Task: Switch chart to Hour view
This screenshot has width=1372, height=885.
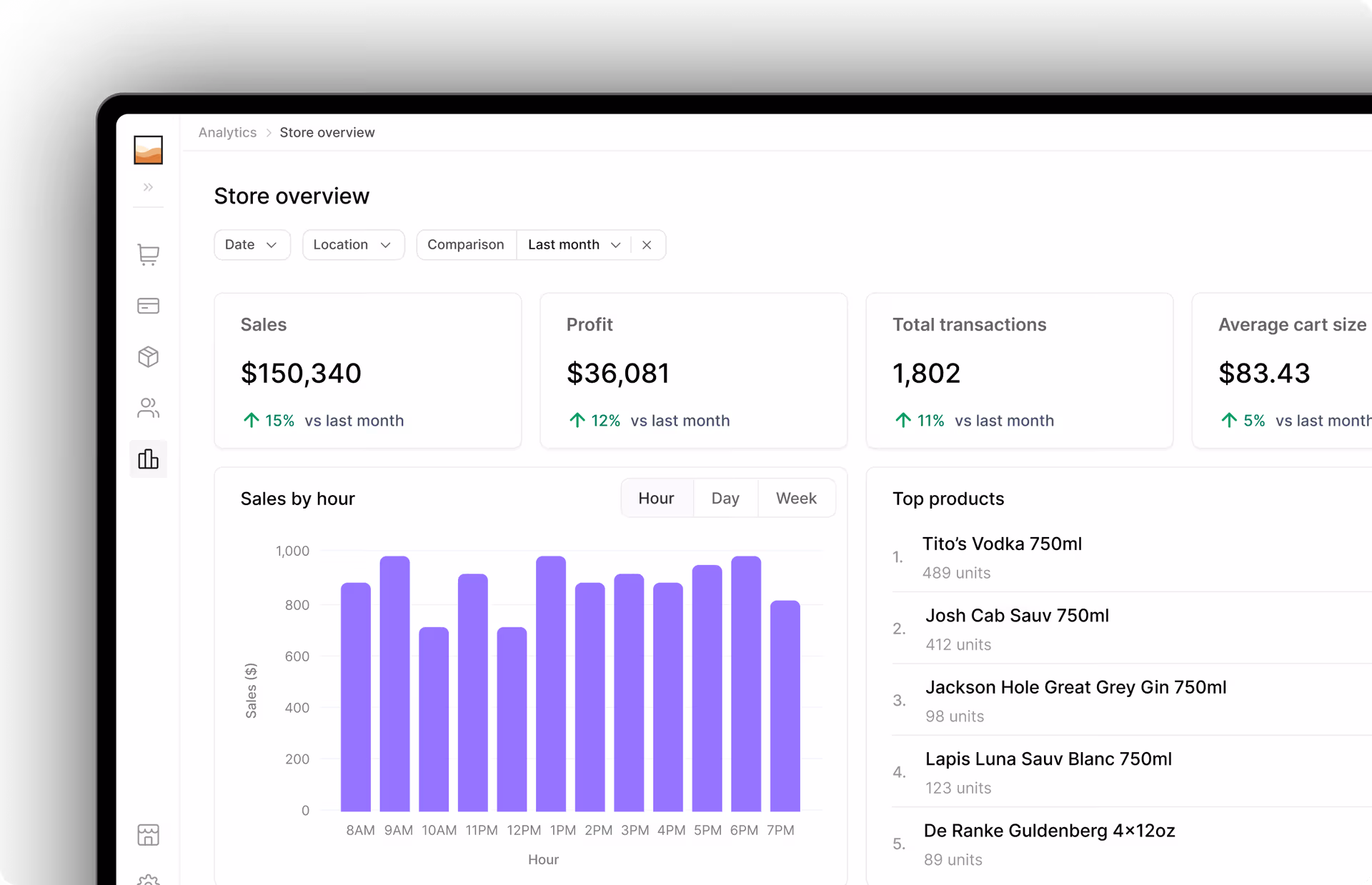Action: pos(656,499)
